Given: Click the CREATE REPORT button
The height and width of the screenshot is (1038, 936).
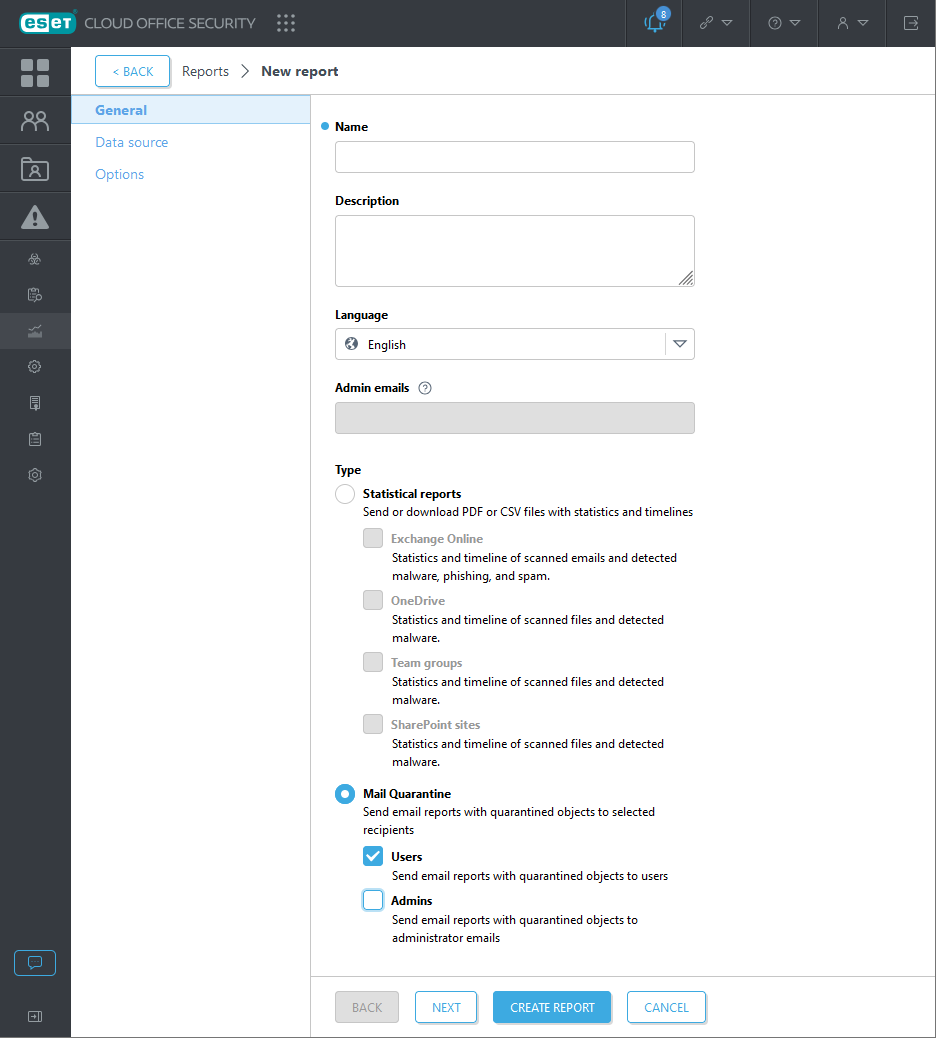Looking at the screenshot, I should (552, 1007).
